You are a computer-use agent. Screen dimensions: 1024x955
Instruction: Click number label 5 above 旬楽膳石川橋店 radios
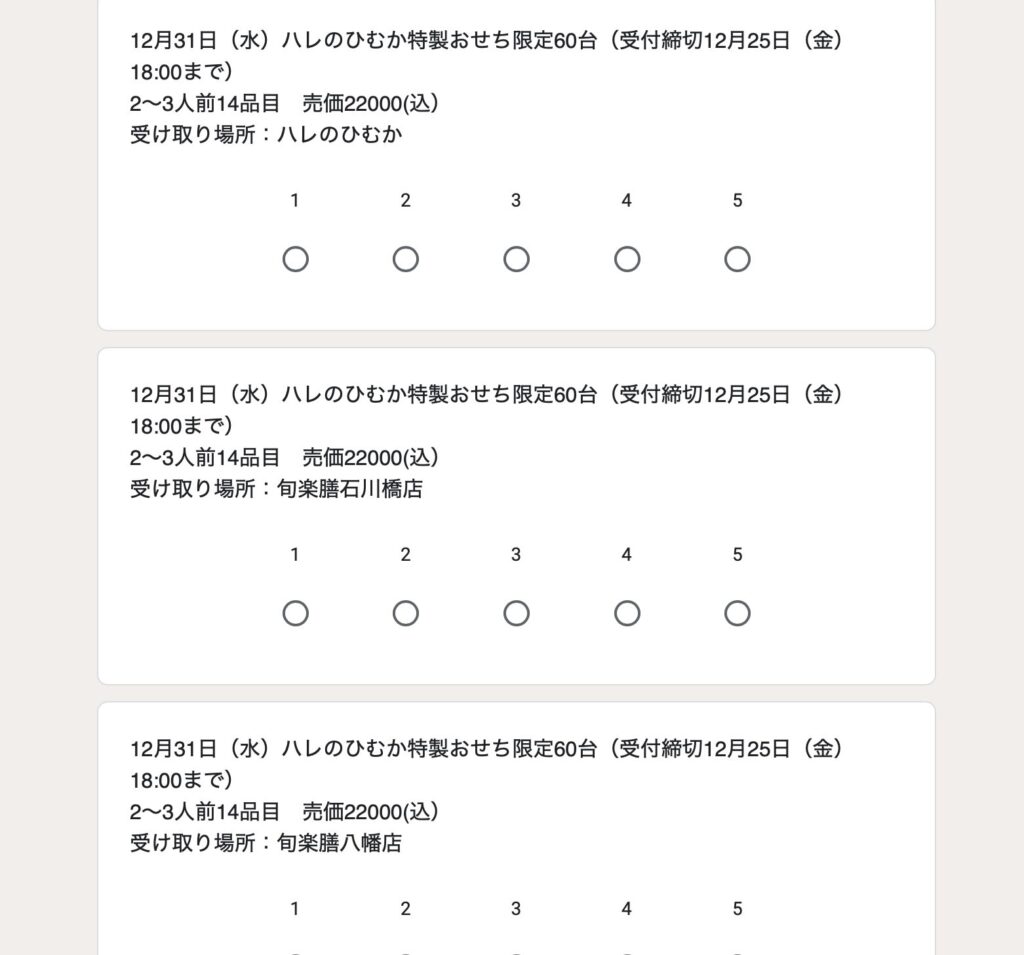click(x=737, y=555)
